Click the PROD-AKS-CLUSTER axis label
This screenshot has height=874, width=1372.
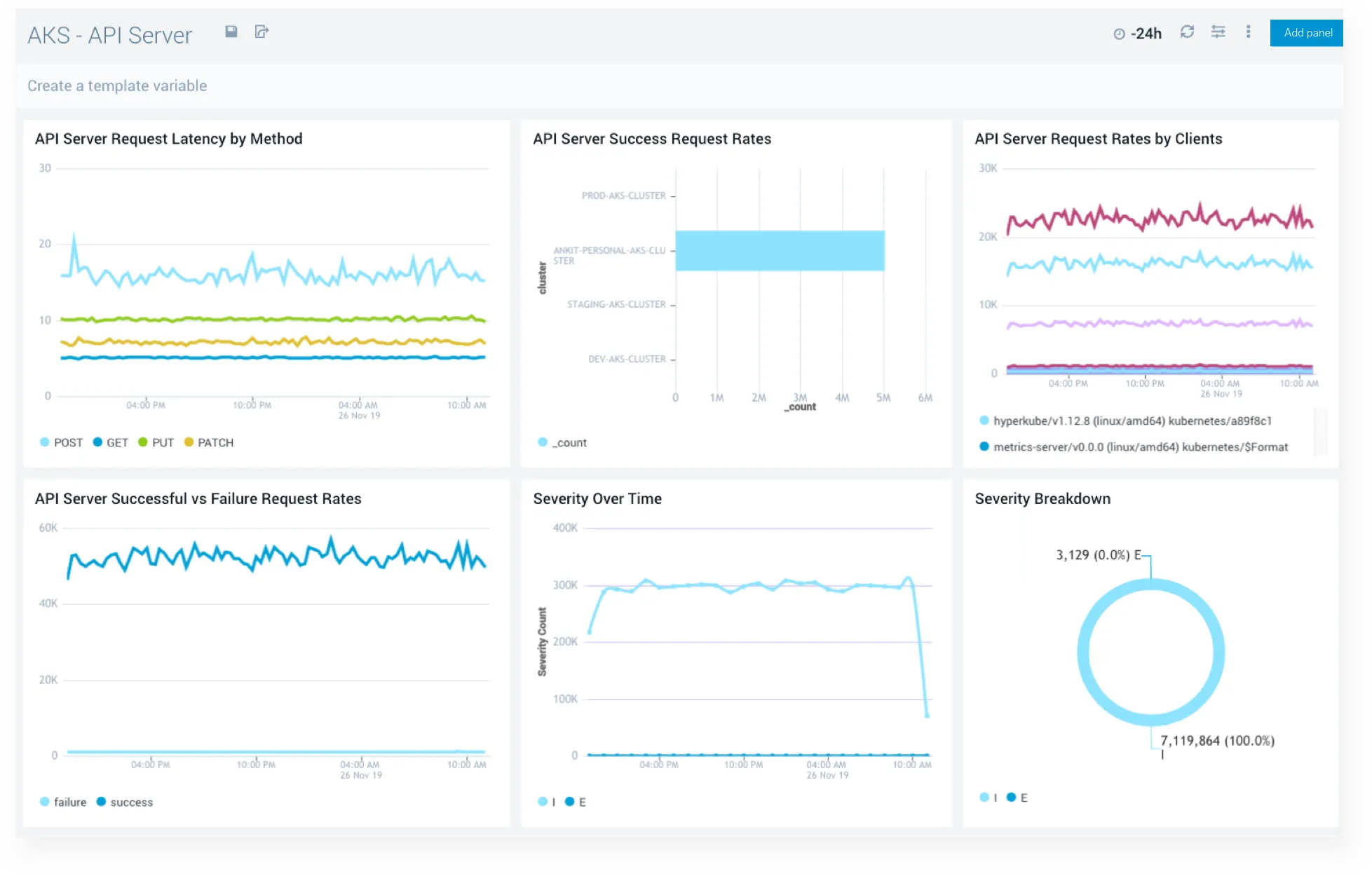click(623, 196)
